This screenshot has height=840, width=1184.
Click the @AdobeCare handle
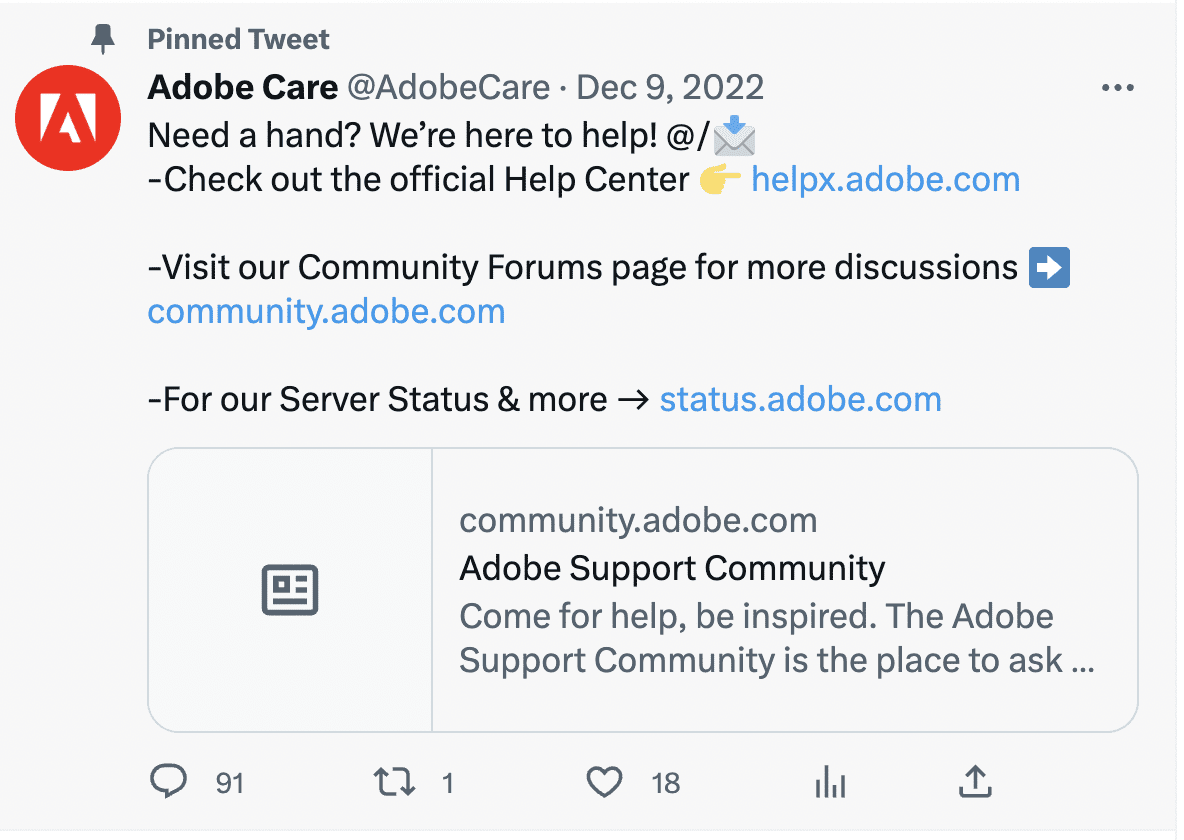tap(448, 88)
